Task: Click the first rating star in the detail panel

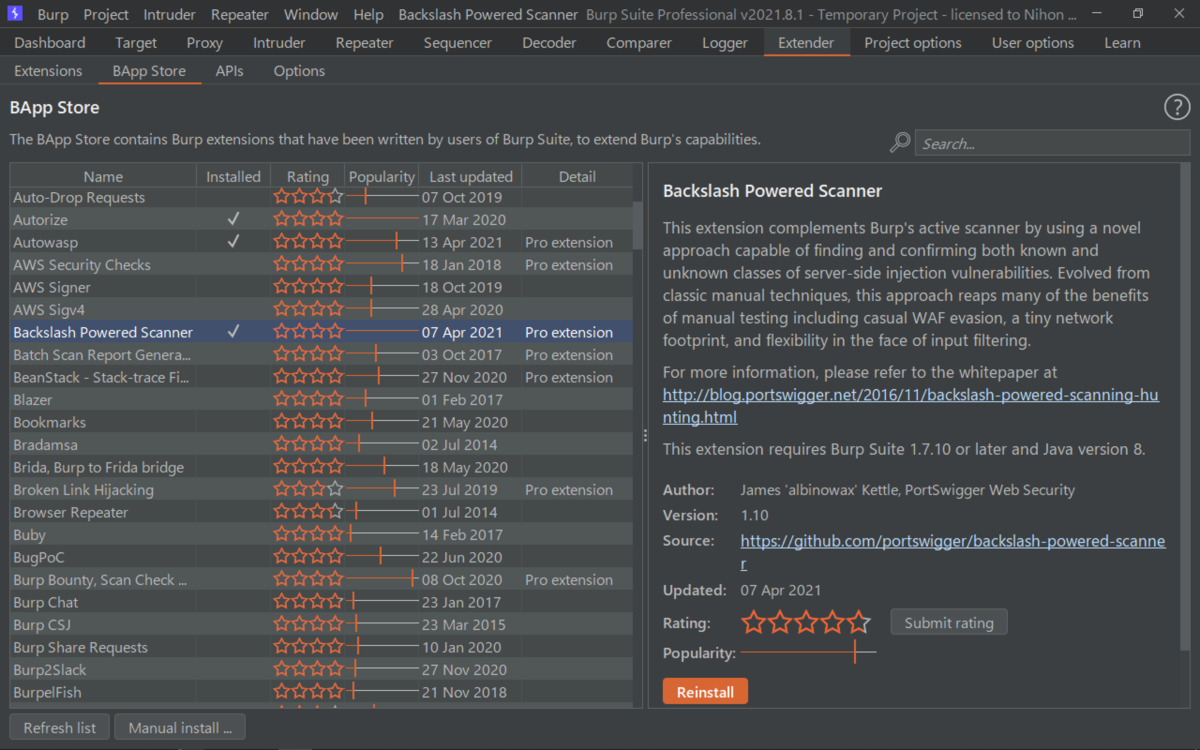Action: pos(753,623)
